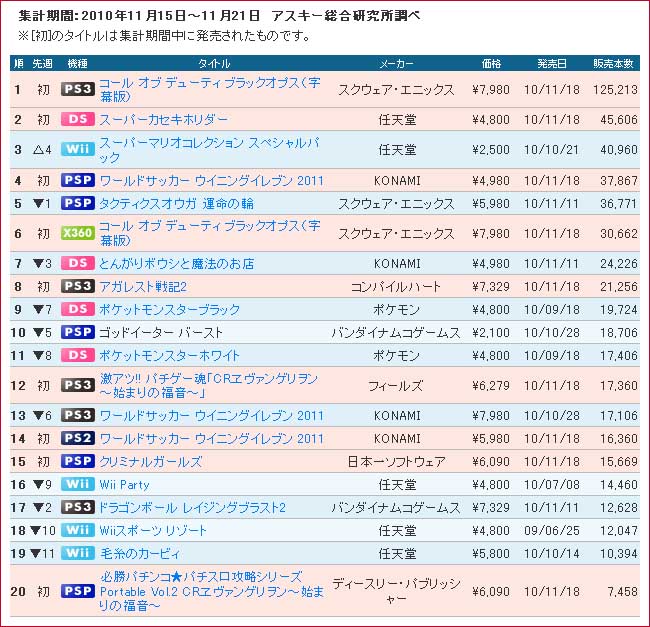Image resolution: width=650 pixels, height=627 pixels.
Task: Click the DS badge beside ポケットモンスターホワイト
Action: 78,355
